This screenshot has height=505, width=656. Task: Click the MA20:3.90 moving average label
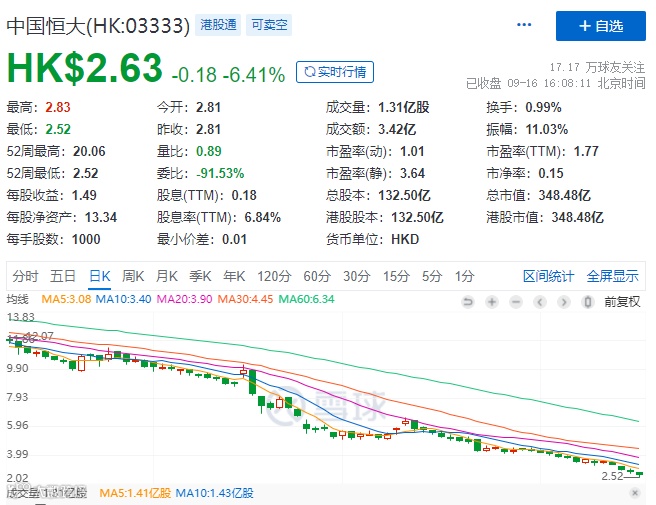click(x=184, y=299)
